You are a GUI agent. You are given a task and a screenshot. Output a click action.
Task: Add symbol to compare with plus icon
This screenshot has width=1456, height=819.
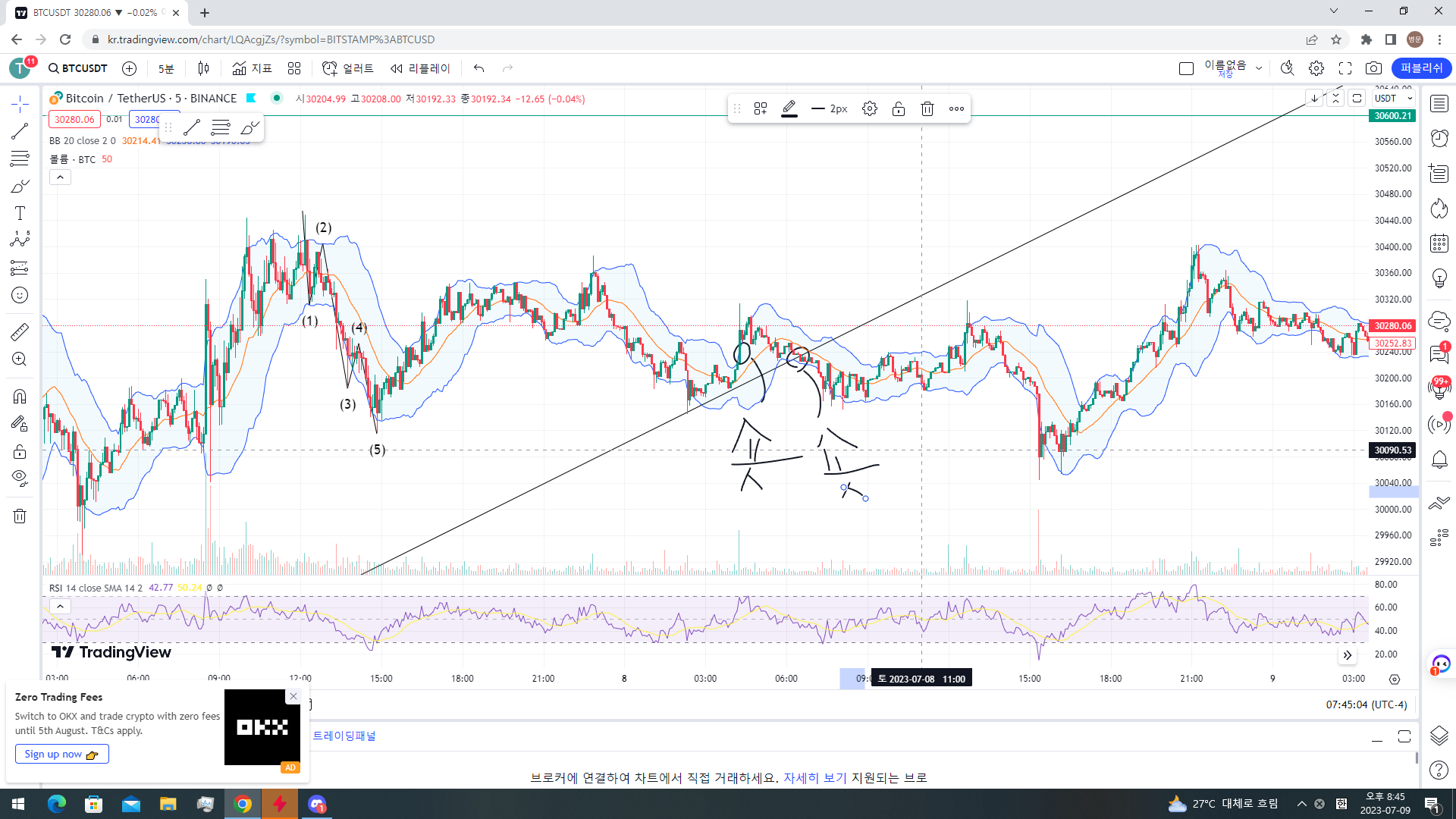[x=130, y=68]
